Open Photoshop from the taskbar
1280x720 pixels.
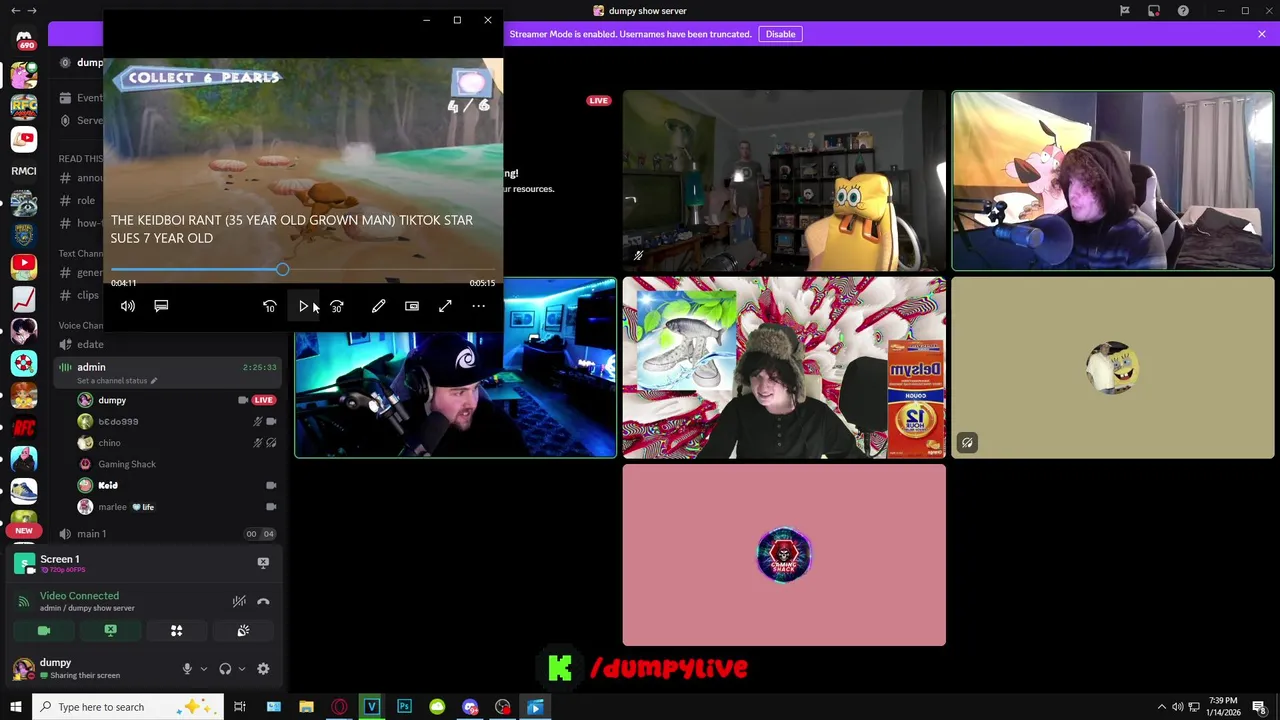pos(404,707)
